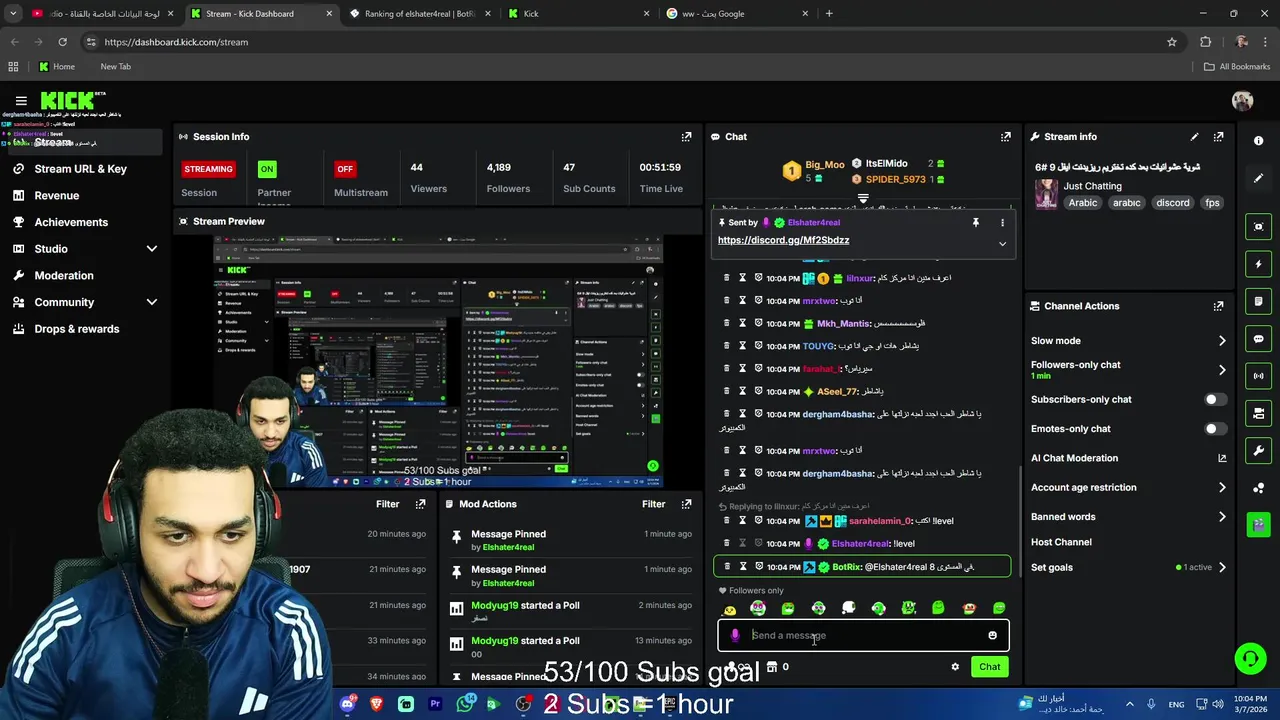Screen dimensions: 1280x720
Task: Open Premiere Pro from the taskbar
Action: coord(435,704)
